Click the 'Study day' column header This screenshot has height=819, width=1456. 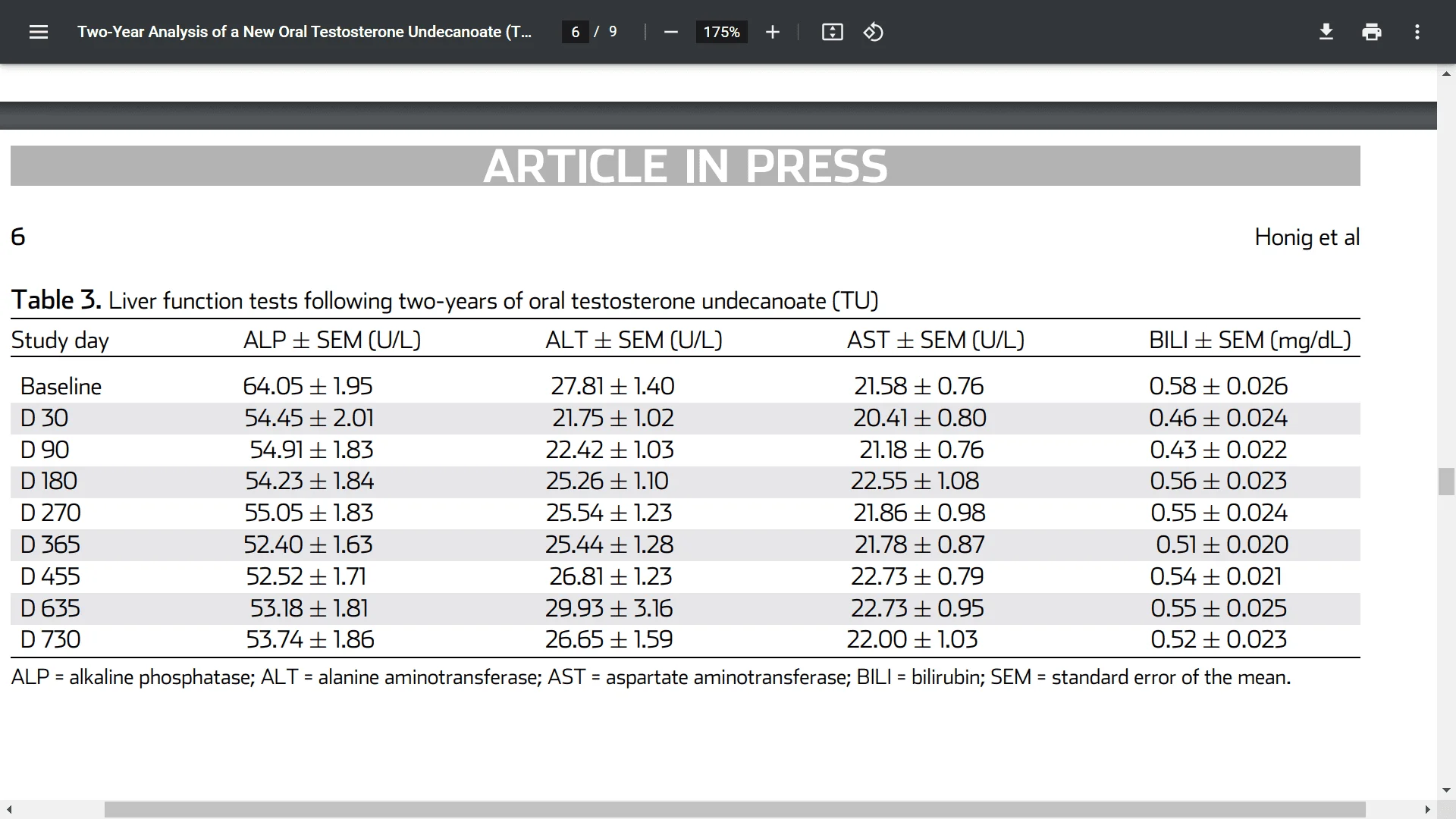click(60, 340)
